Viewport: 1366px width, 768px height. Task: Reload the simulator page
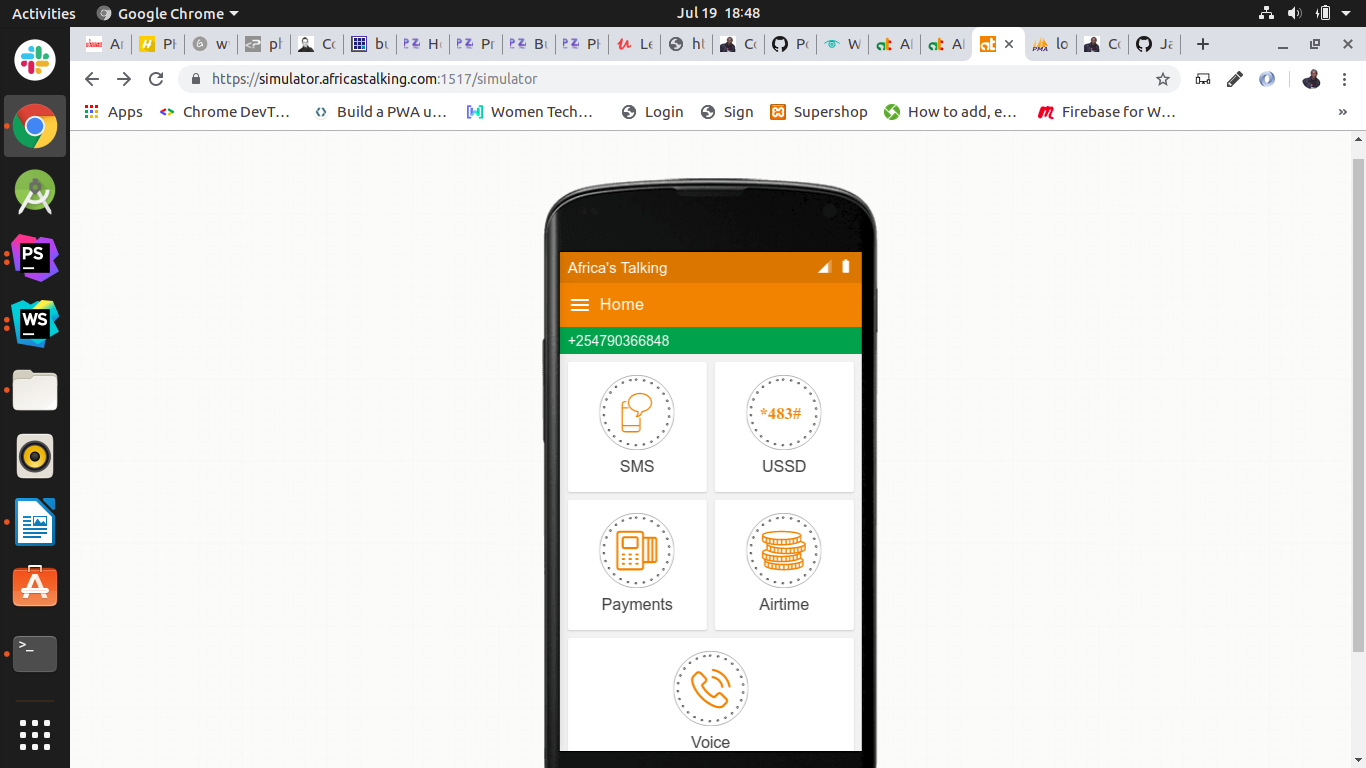click(x=156, y=79)
